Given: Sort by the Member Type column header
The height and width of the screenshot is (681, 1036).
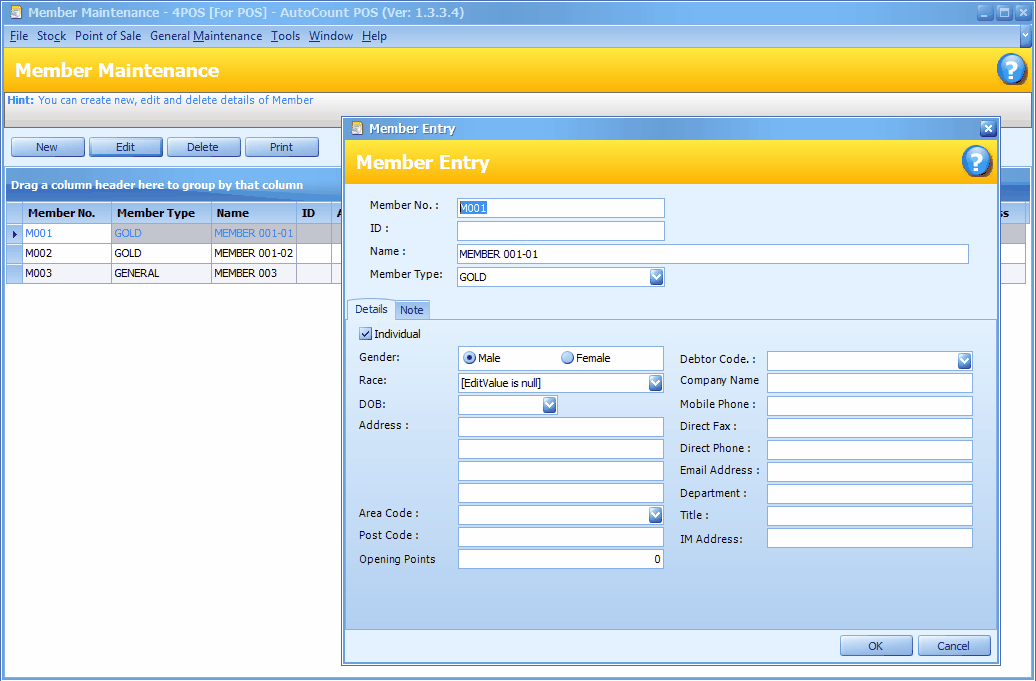Looking at the screenshot, I should point(161,213).
